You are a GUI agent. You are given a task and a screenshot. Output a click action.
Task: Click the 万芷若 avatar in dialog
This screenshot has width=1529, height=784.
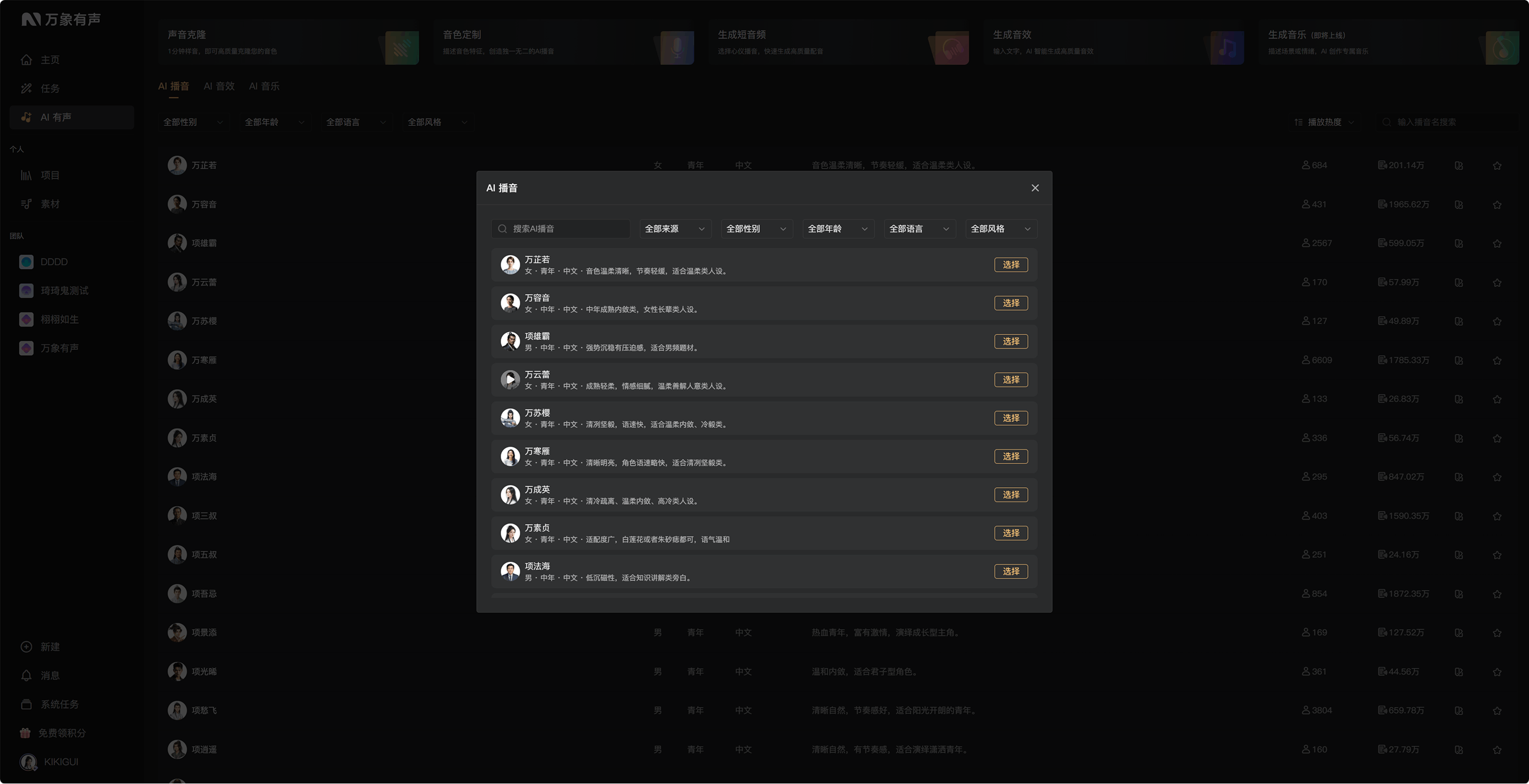(510, 265)
